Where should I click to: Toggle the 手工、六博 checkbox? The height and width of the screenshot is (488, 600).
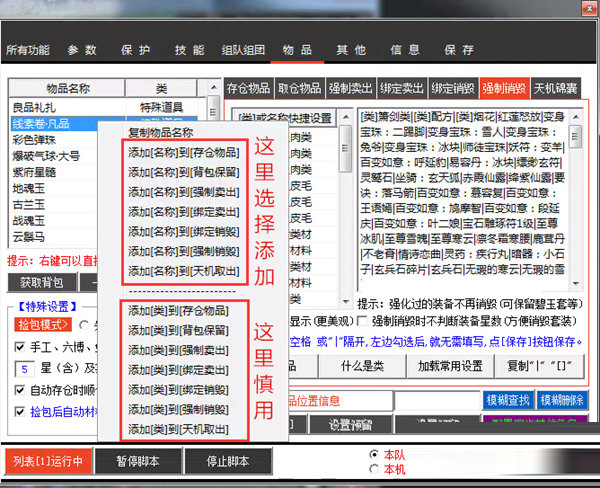tap(19, 347)
